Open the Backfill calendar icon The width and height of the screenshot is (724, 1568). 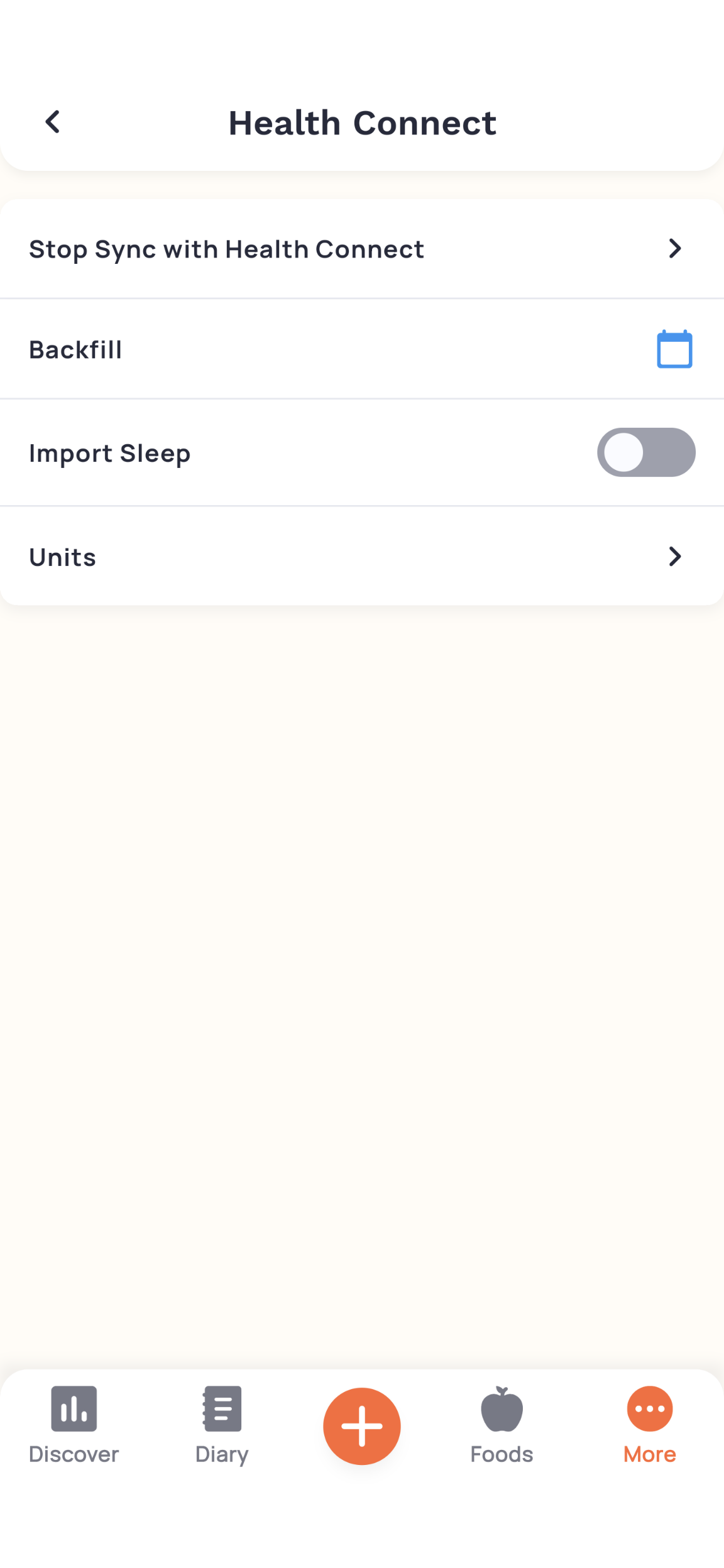coord(674,349)
